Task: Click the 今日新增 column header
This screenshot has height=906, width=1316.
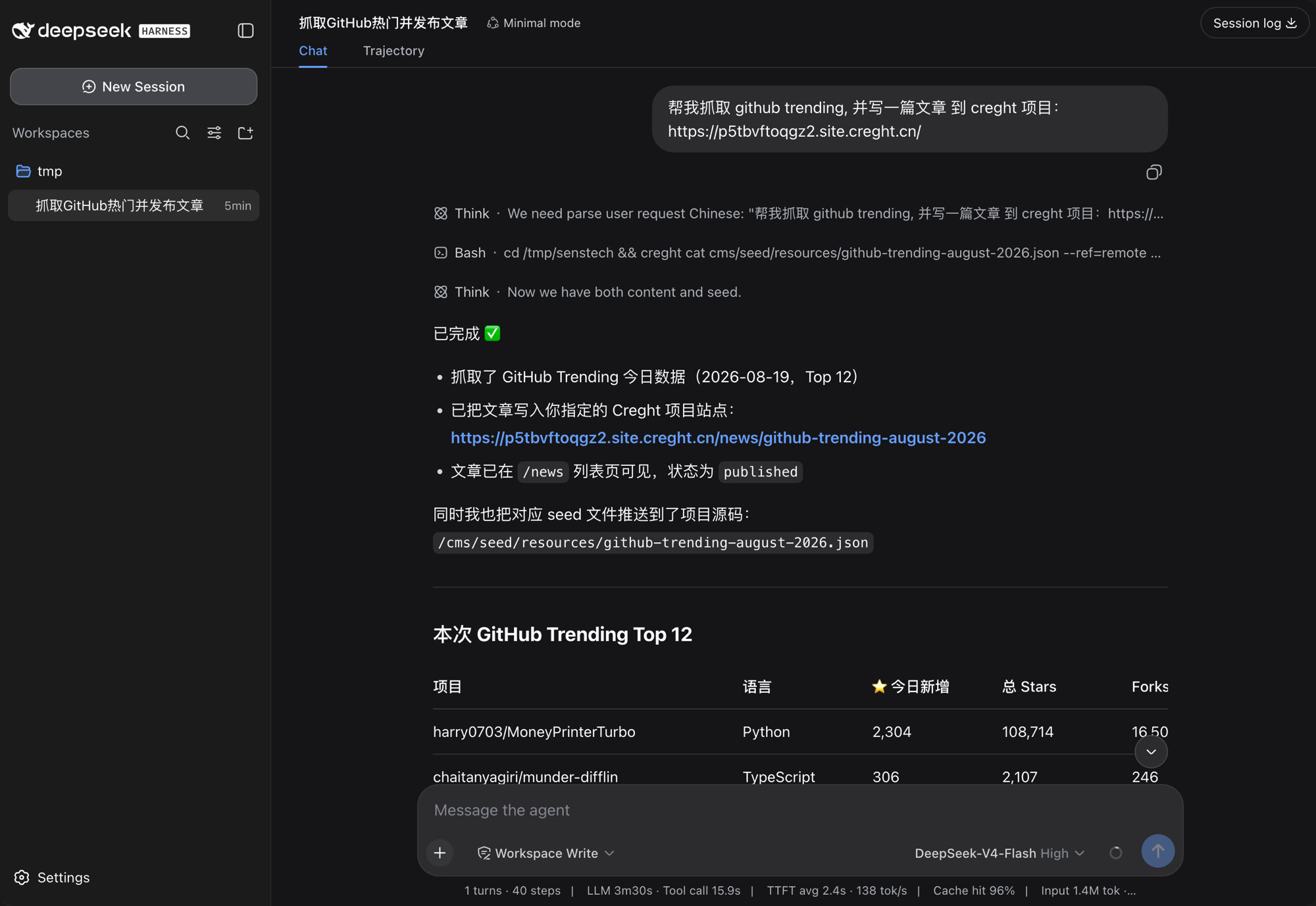Action: (x=911, y=686)
